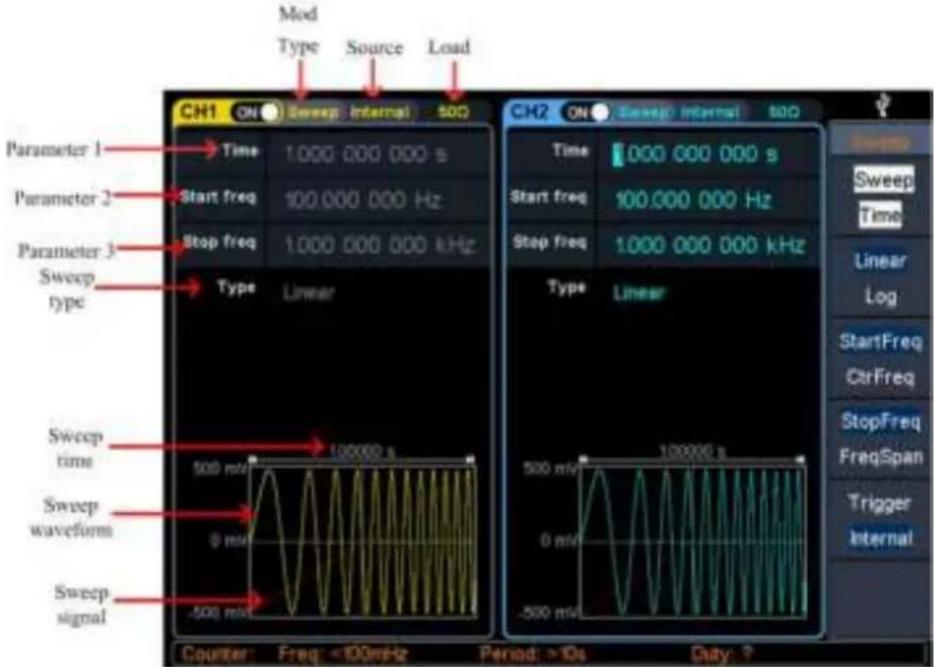Click CH2 Internal source label in header

tap(710, 112)
